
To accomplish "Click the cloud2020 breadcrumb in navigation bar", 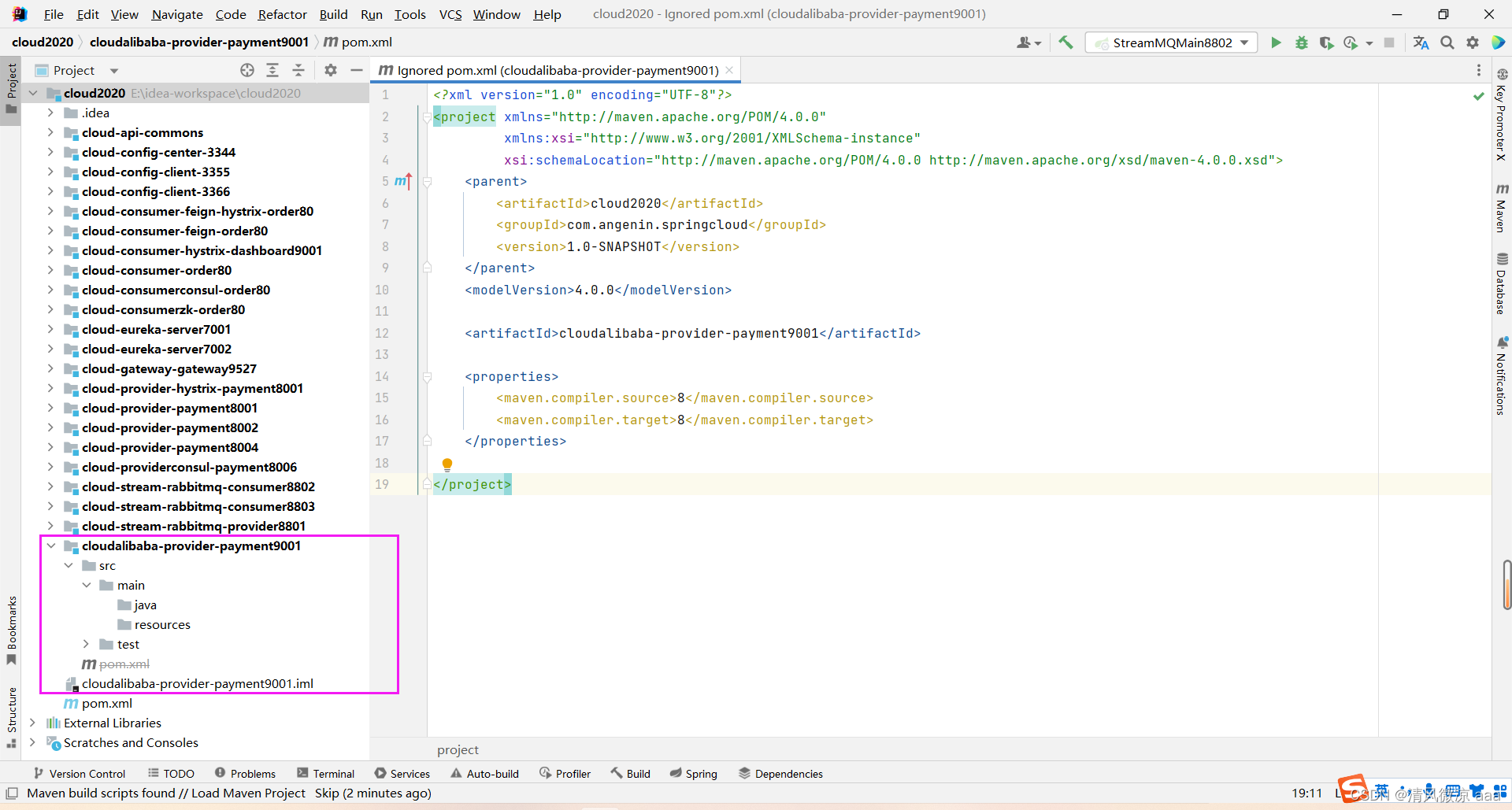I will pyautogui.click(x=43, y=42).
